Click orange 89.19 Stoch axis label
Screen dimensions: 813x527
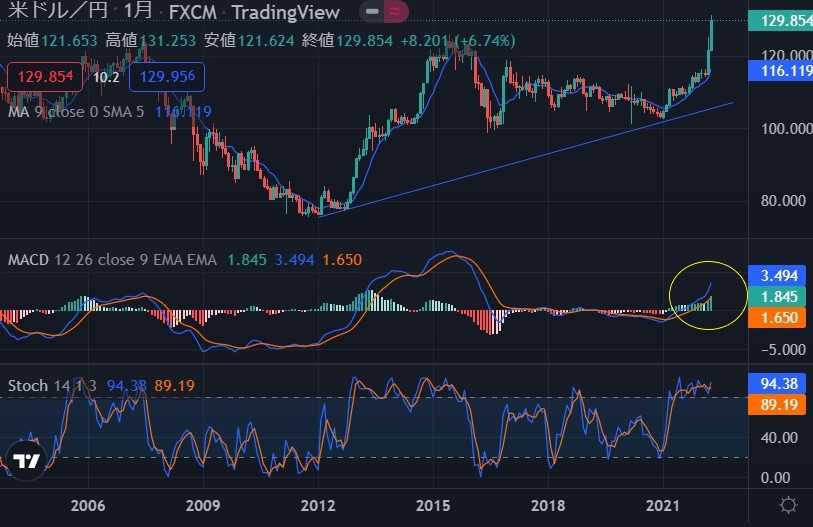point(778,405)
